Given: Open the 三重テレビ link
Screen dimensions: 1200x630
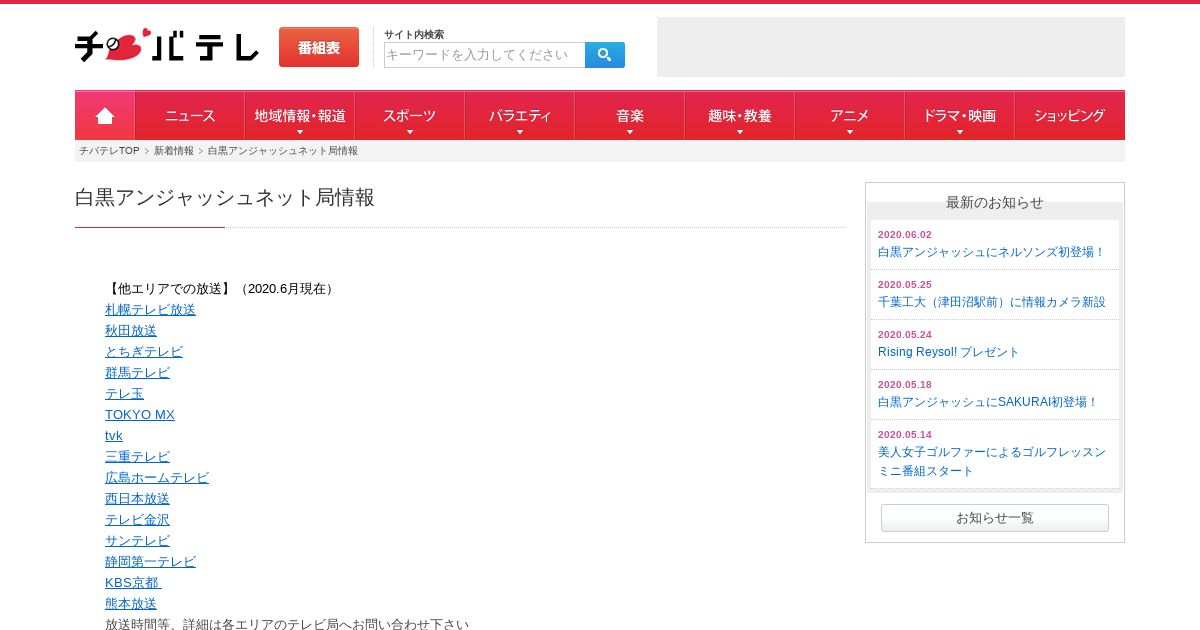Looking at the screenshot, I should point(137,457).
